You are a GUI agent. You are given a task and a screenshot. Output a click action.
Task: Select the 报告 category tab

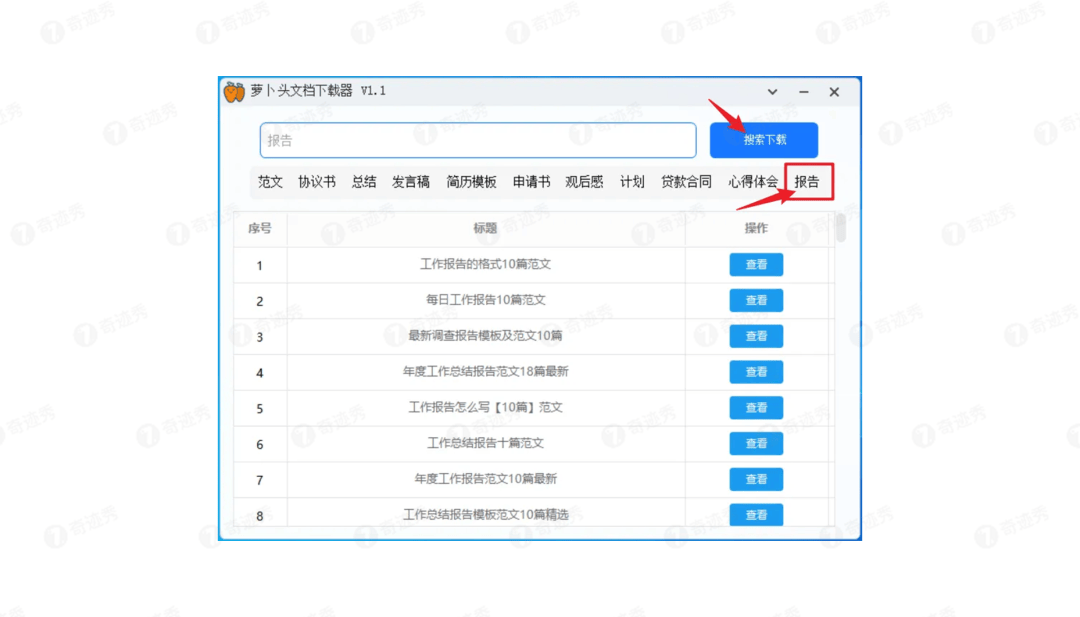(807, 182)
